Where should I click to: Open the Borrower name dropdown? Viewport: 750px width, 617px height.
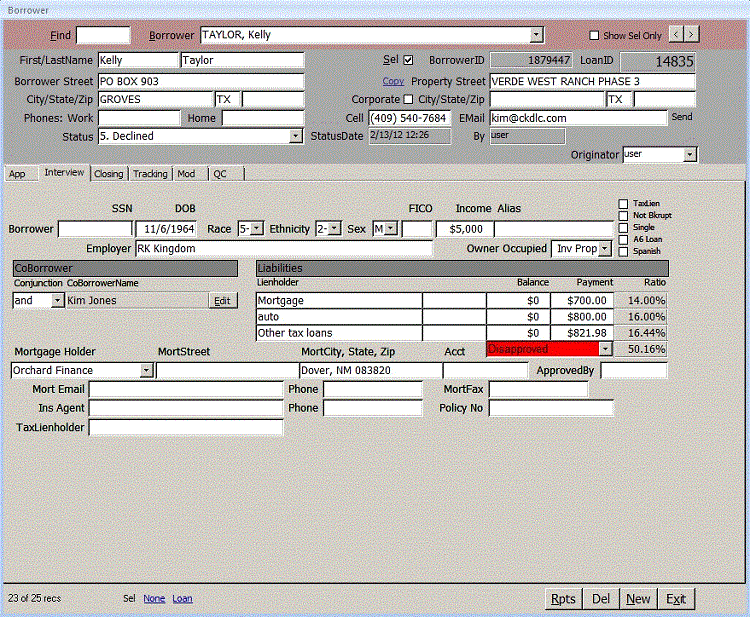[537, 35]
